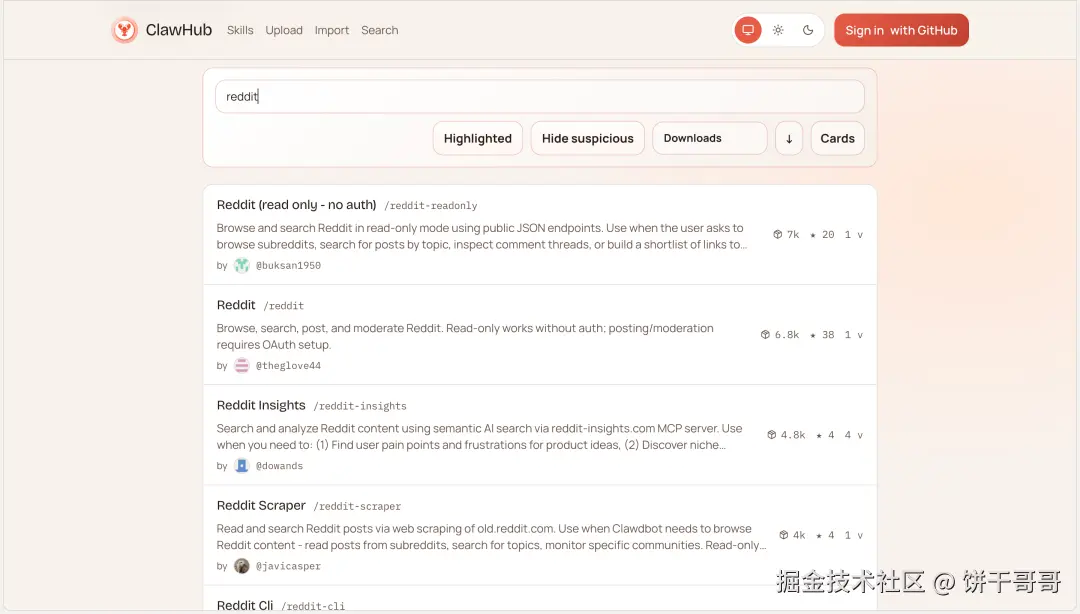Click the avatar of @theglove44
Screen dimensions: 1080x614
pyautogui.click(x=241, y=366)
